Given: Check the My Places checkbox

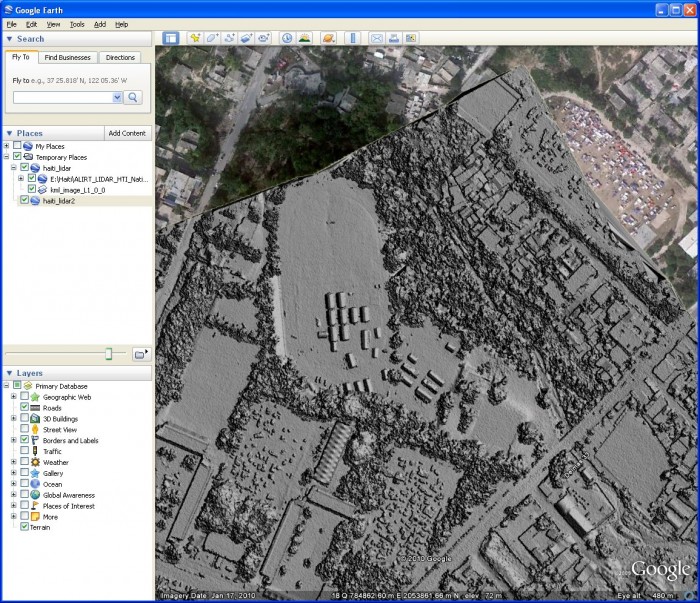Looking at the screenshot, I should [x=17, y=146].
